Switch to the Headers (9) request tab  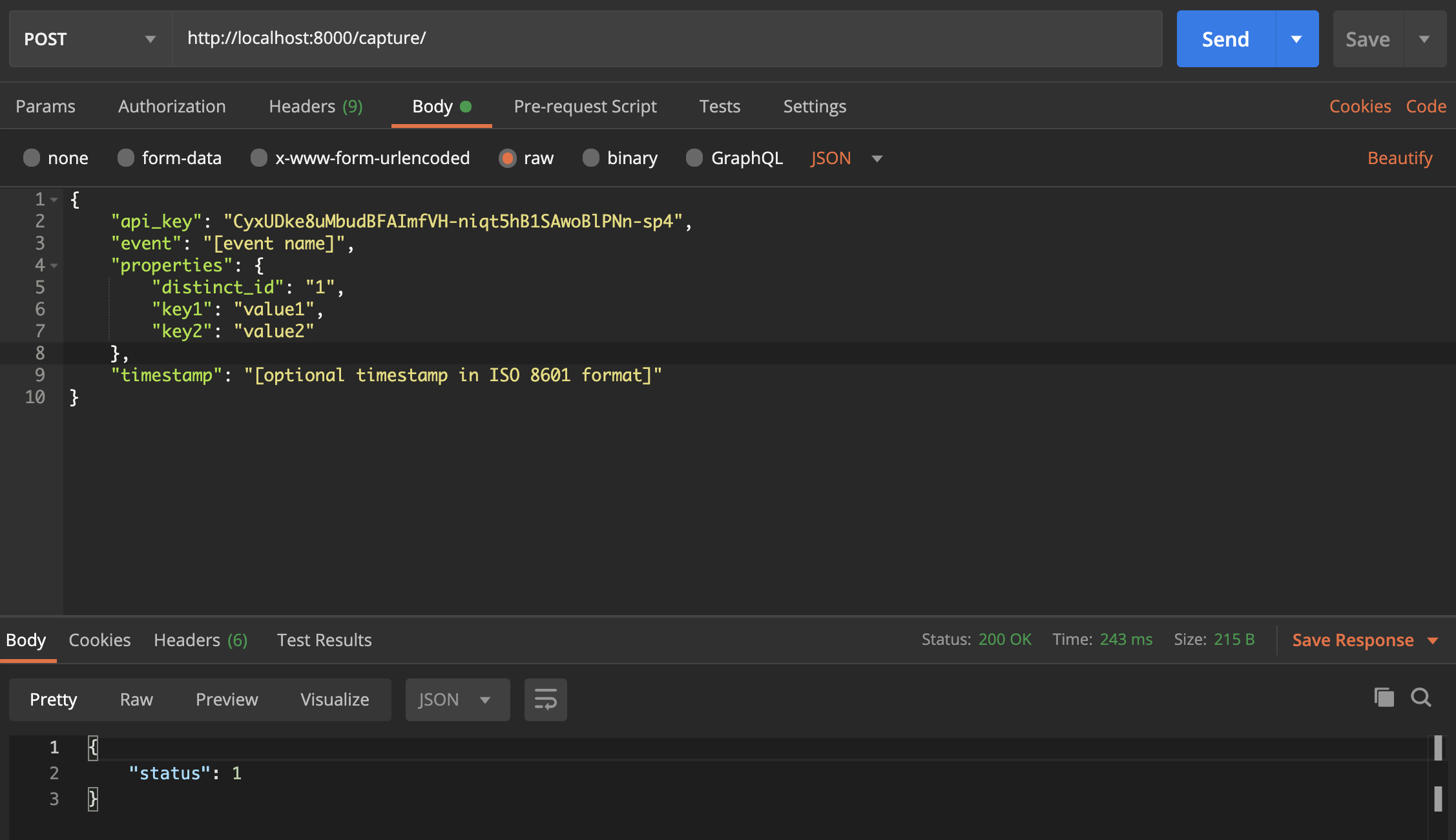coord(315,106)
